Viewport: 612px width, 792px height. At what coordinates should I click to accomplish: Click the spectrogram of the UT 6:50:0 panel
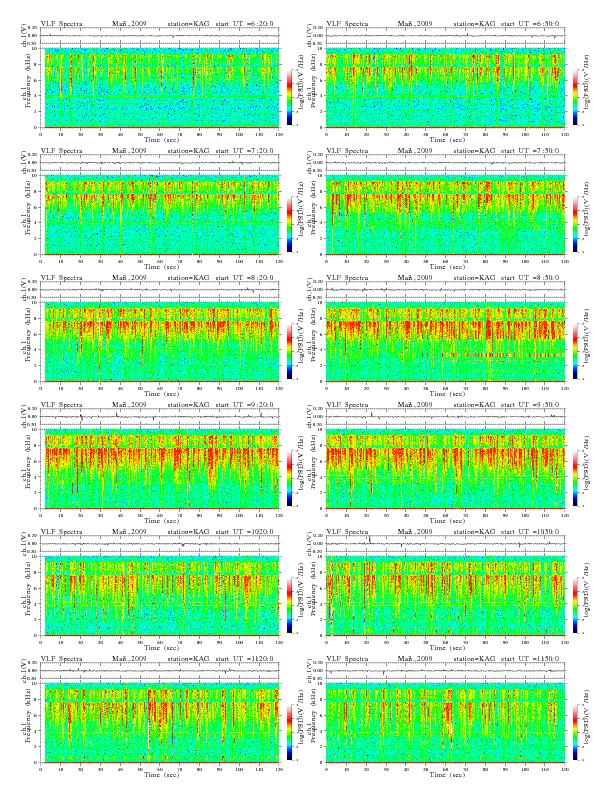click(446, 87)
